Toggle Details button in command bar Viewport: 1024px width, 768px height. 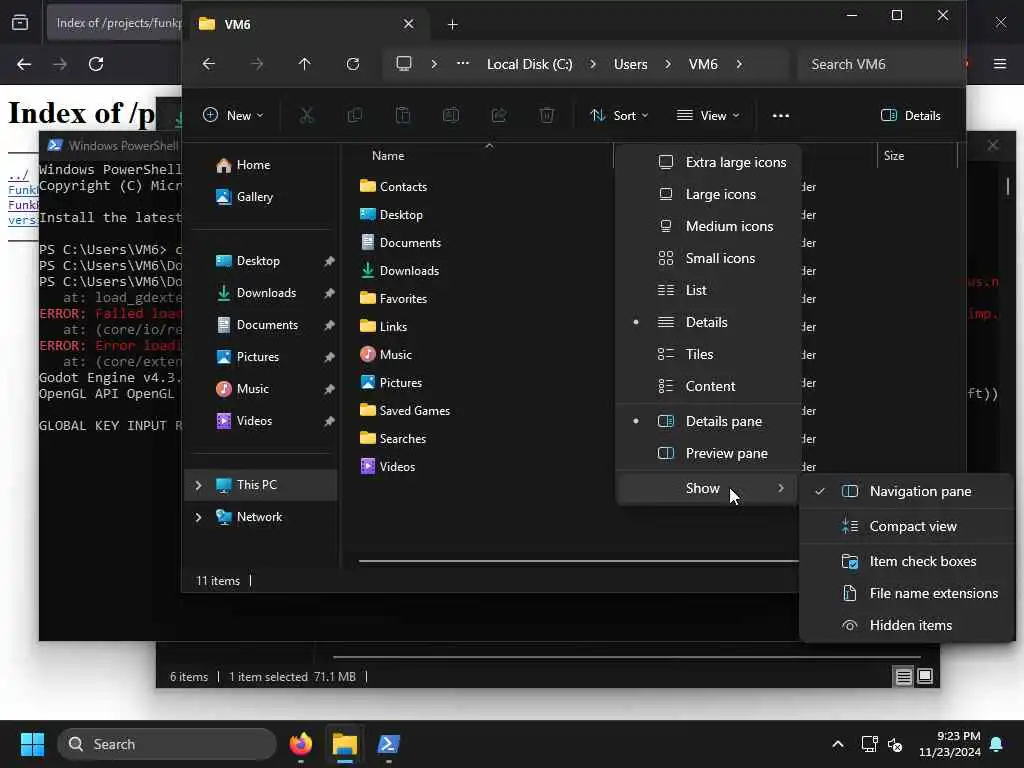(911, 116)
